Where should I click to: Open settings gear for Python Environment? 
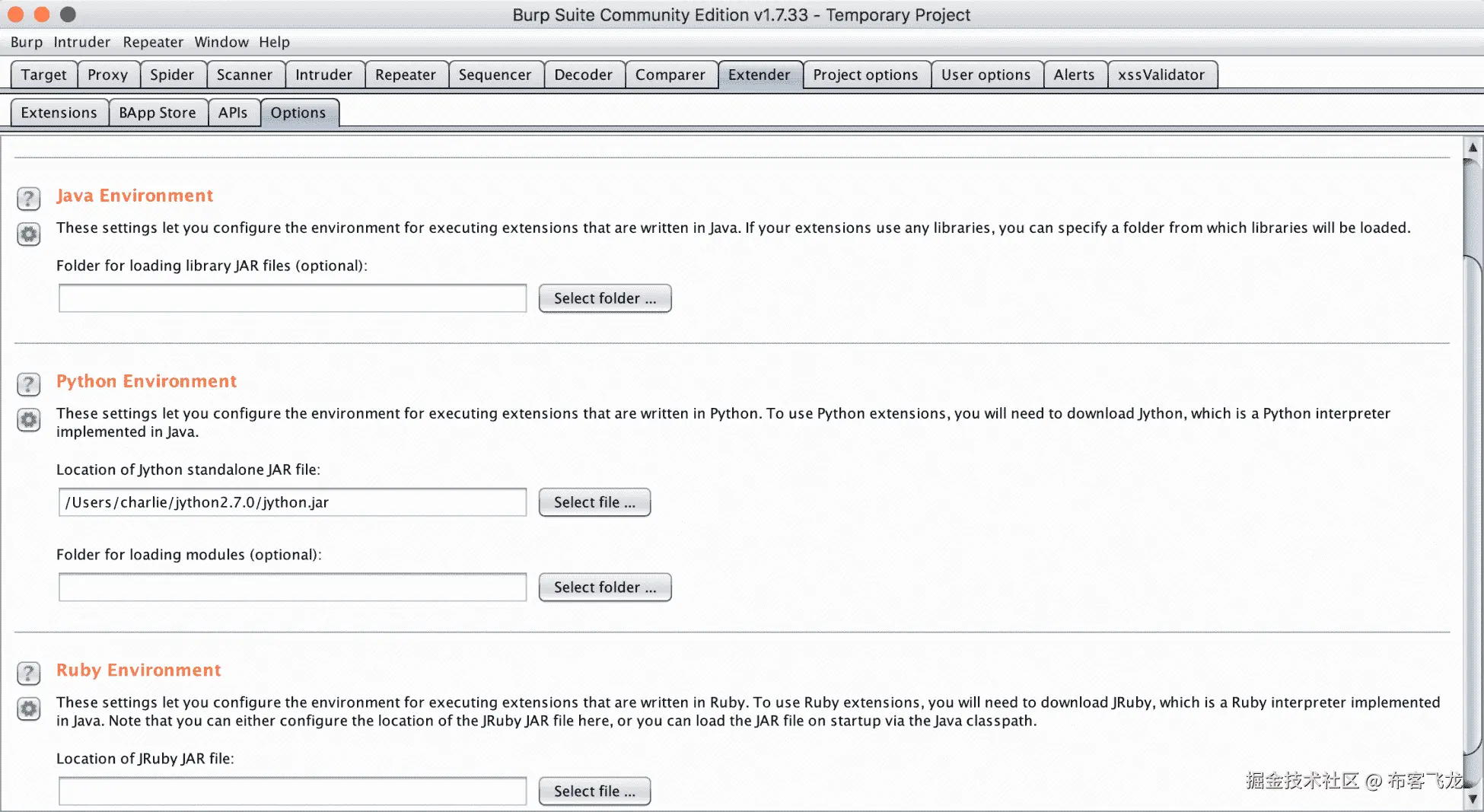click(x=29, y=419)
